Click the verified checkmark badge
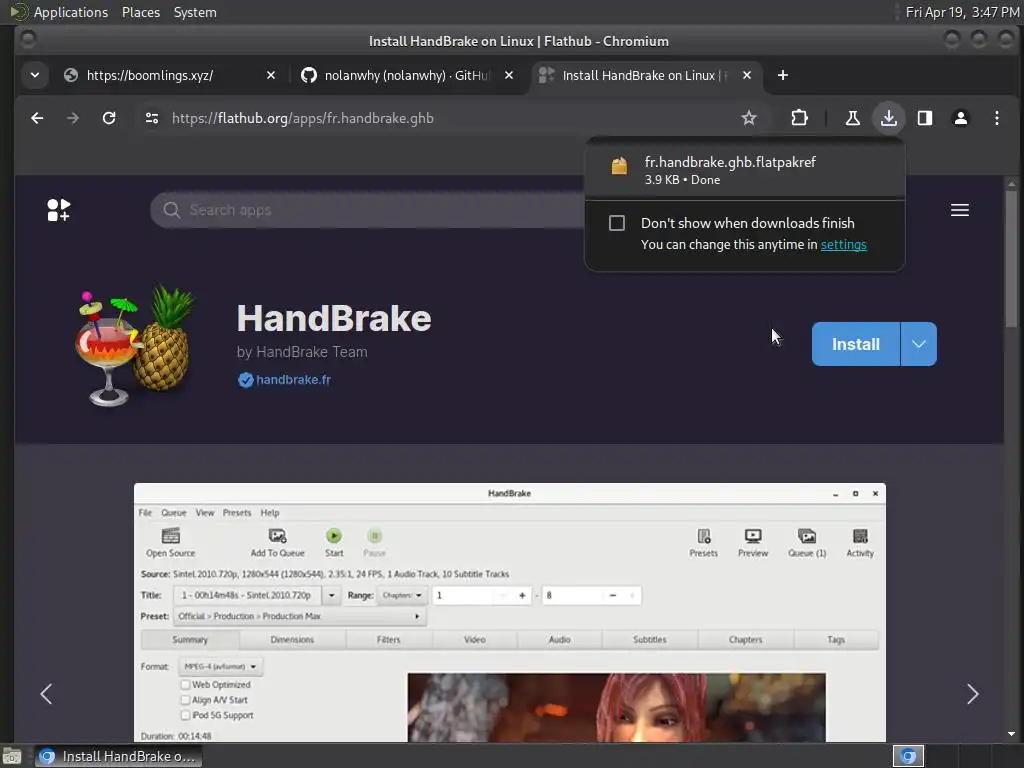 [246, 380]
